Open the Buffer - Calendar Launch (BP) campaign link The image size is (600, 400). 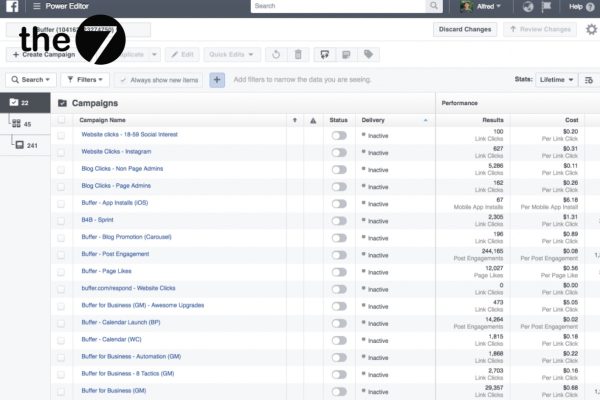(121, 322)
